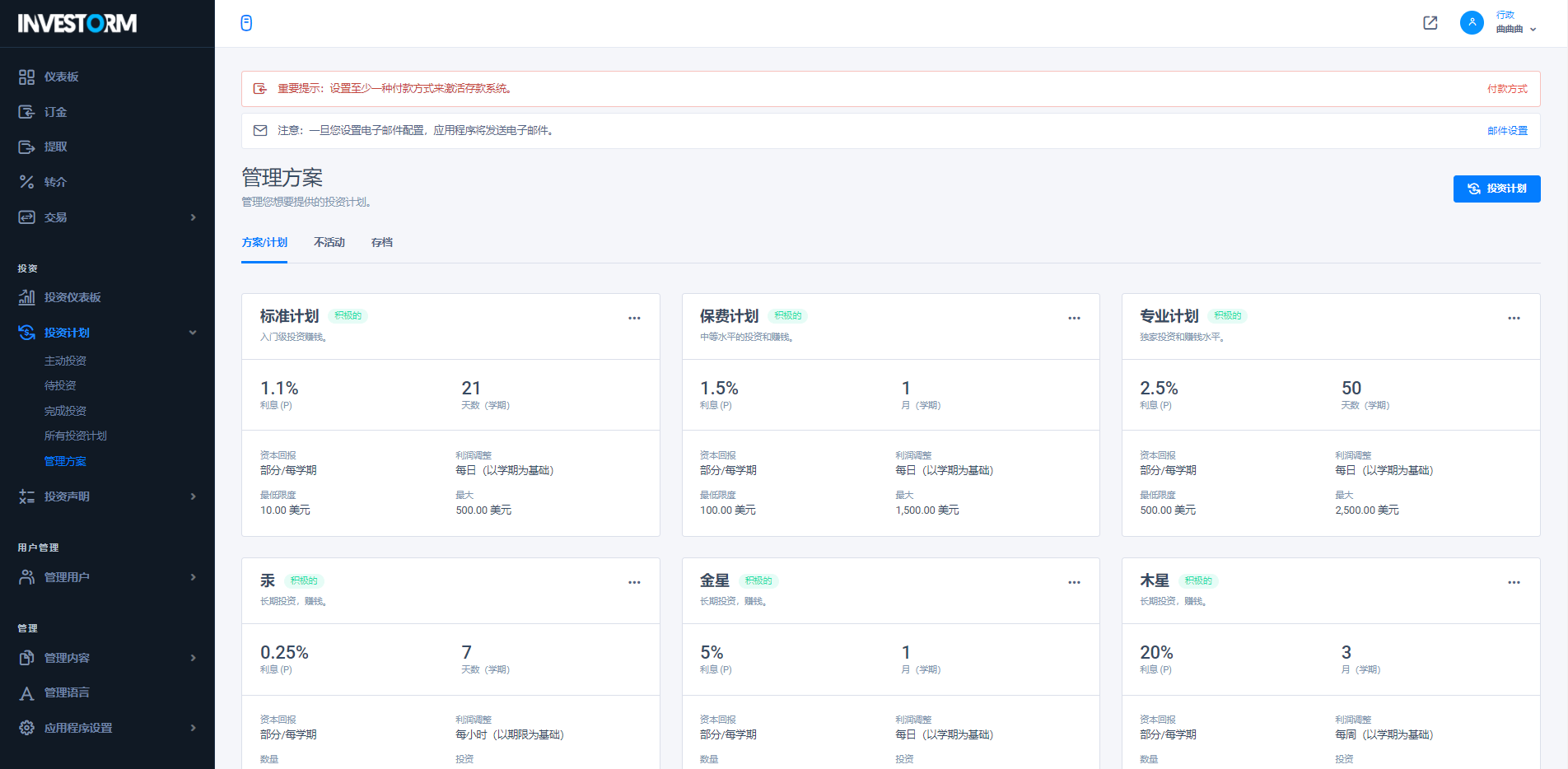Open the external link icon in header

pyautogui.click(x=1430, y=23)
